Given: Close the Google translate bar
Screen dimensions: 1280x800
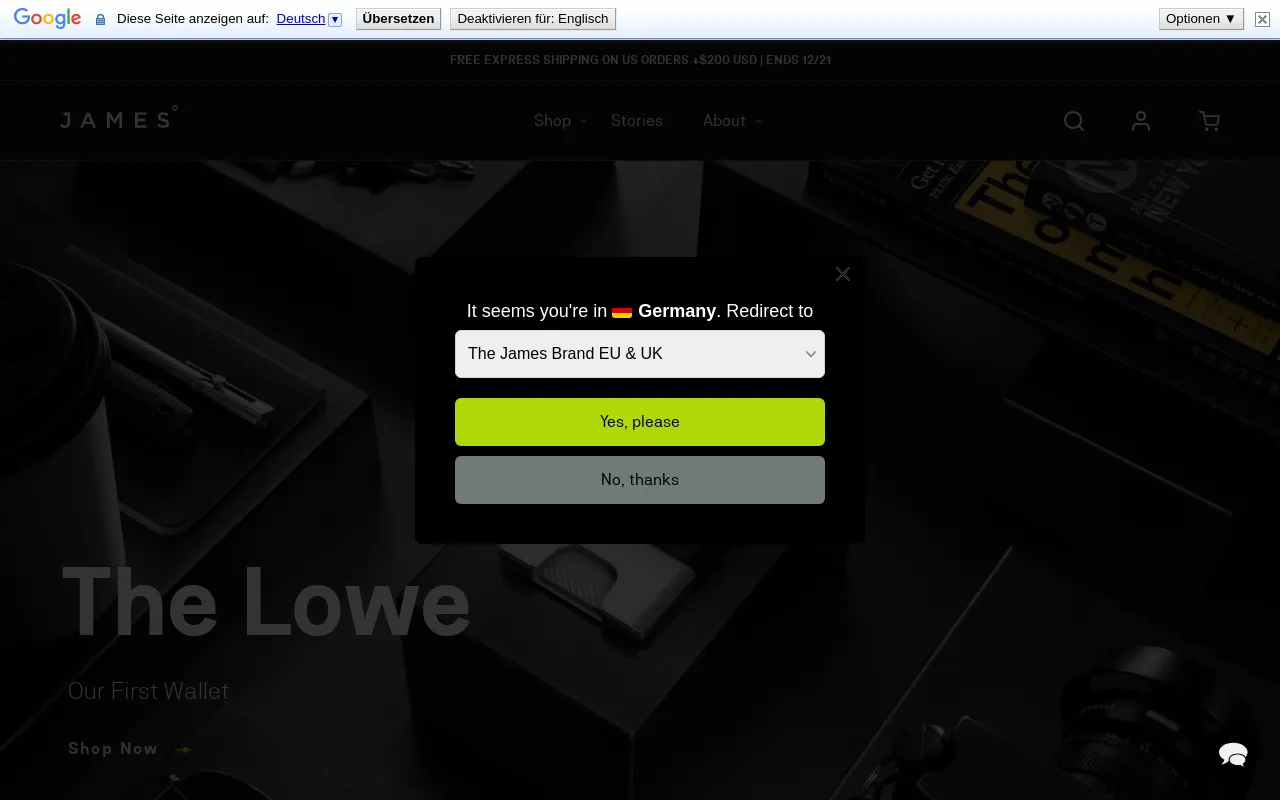Looking at the screenshot, I should (x=1262, y=19).
